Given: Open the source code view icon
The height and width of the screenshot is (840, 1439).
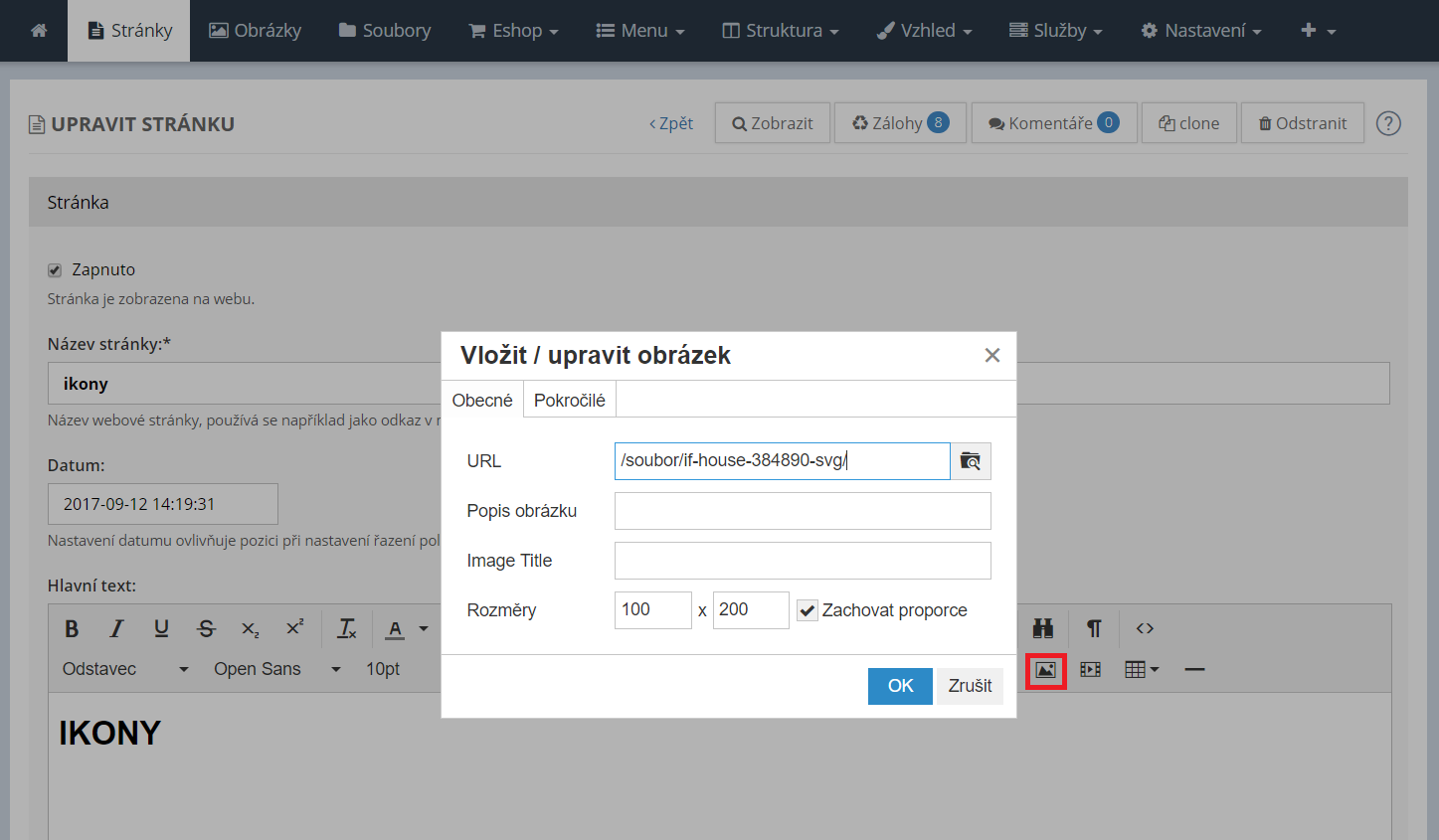Looking at the screenshot, I should [1145, 628].
